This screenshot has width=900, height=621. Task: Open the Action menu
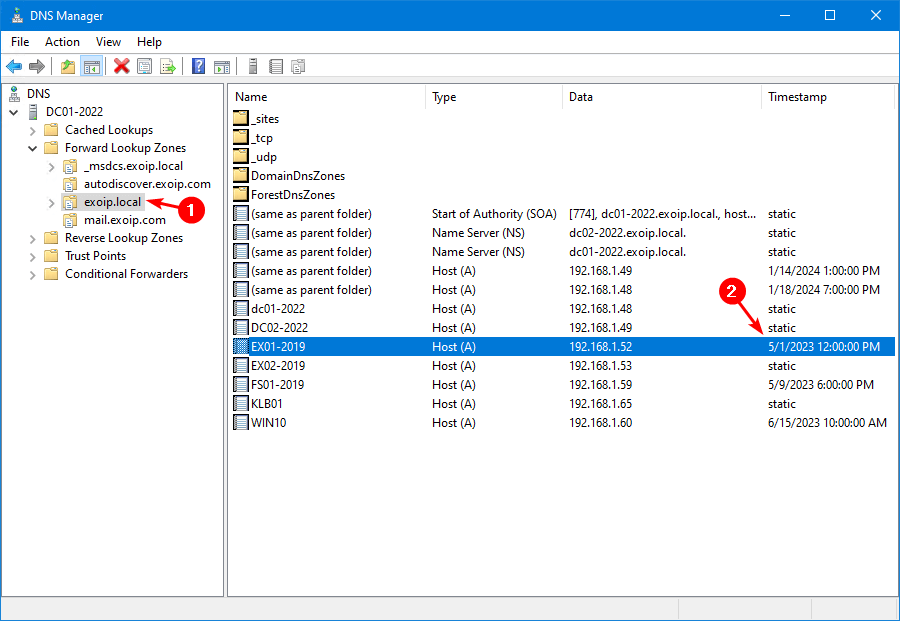click(x=62, y=42)
